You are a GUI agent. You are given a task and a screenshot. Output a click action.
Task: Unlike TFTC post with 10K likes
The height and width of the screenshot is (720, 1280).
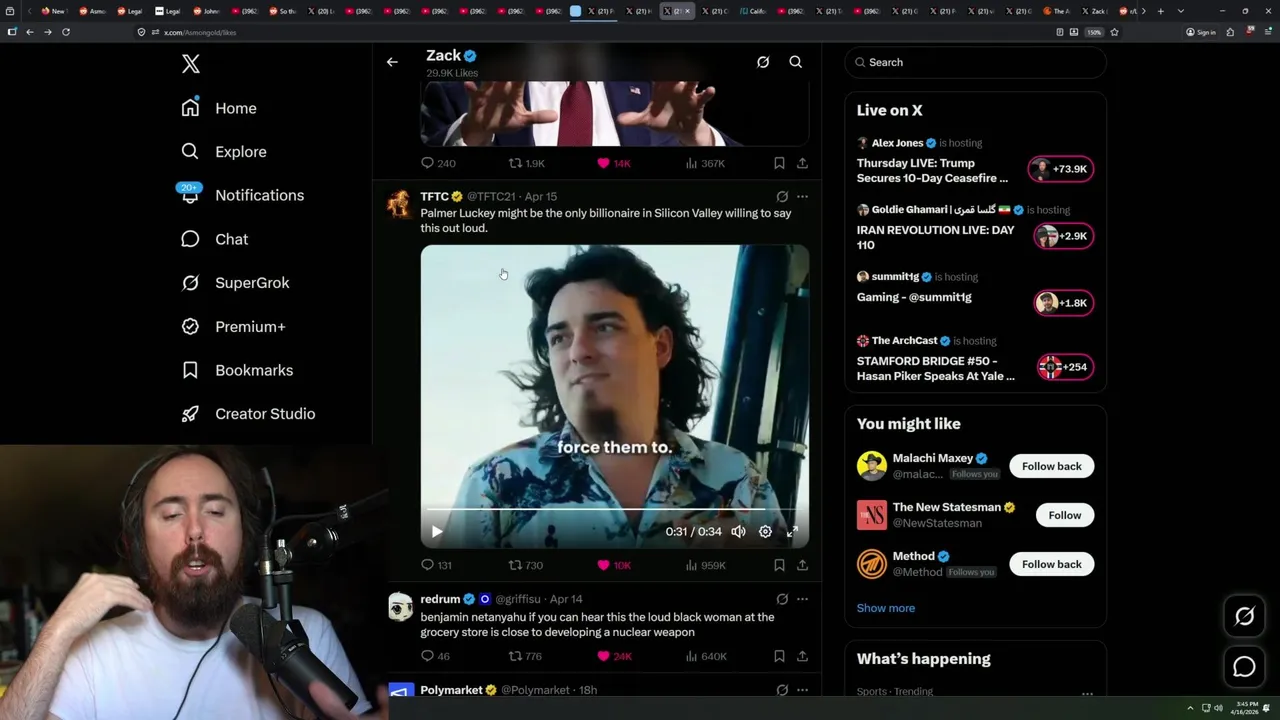tap(614, 565)
